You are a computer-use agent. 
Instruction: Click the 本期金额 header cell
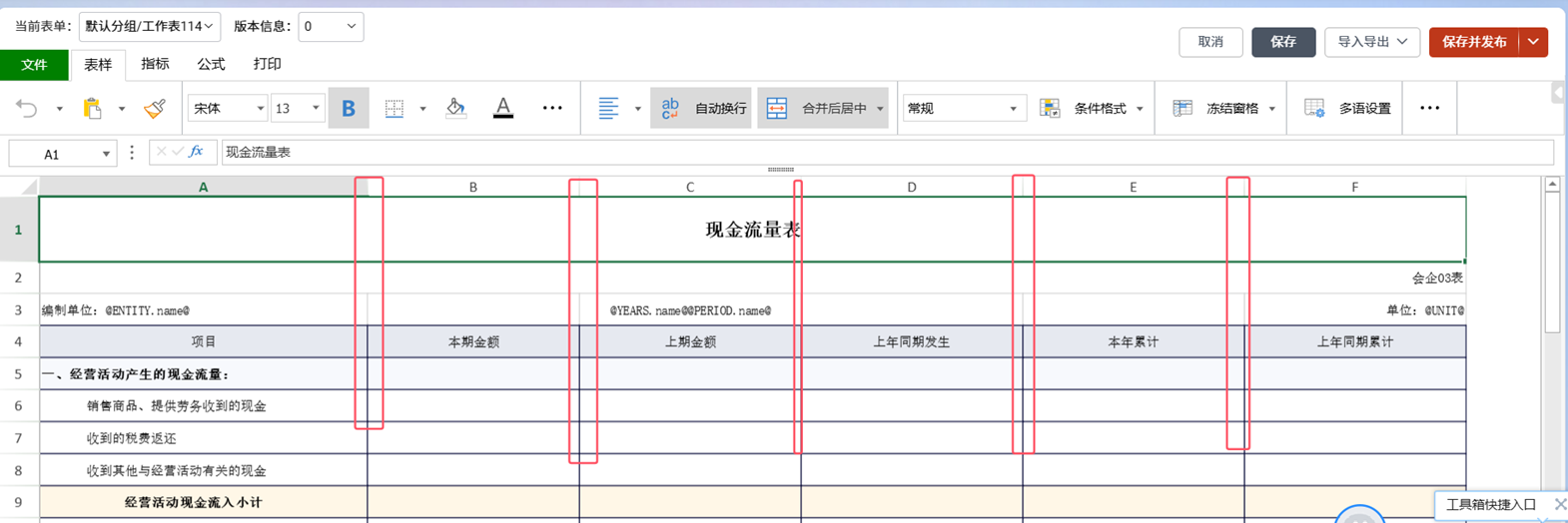coord(473,341)
